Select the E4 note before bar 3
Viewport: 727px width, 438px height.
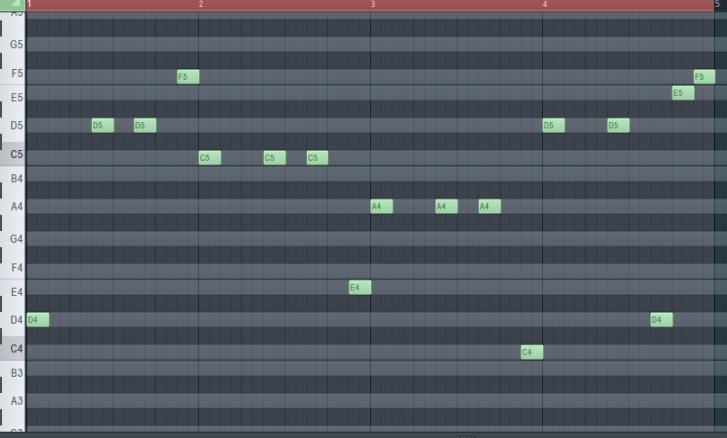click(360, 287)
